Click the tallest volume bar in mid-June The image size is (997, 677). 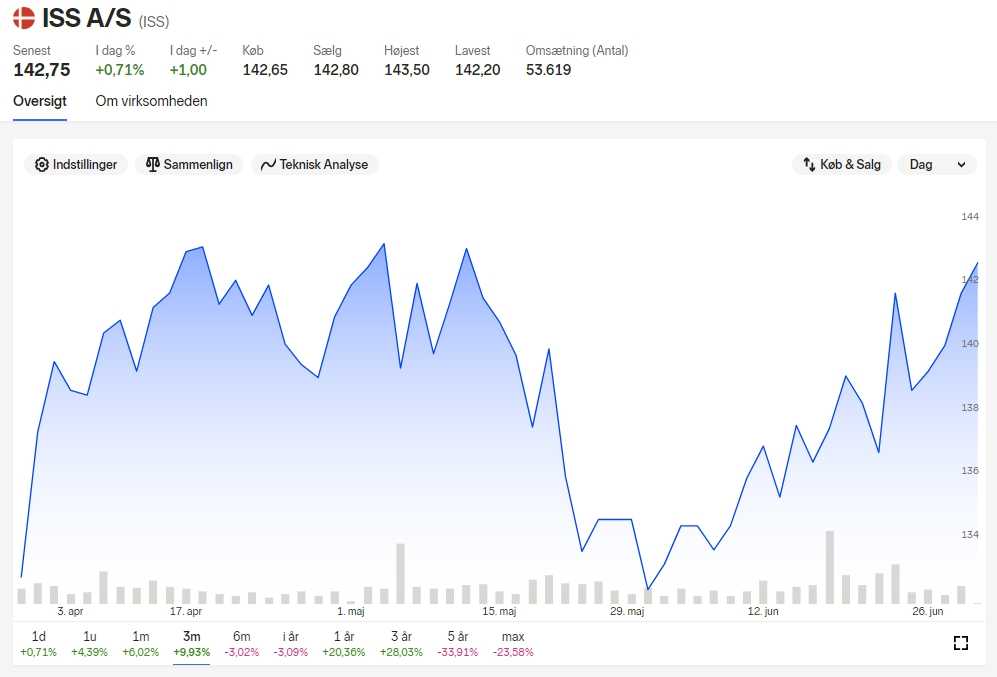point(830,567)
